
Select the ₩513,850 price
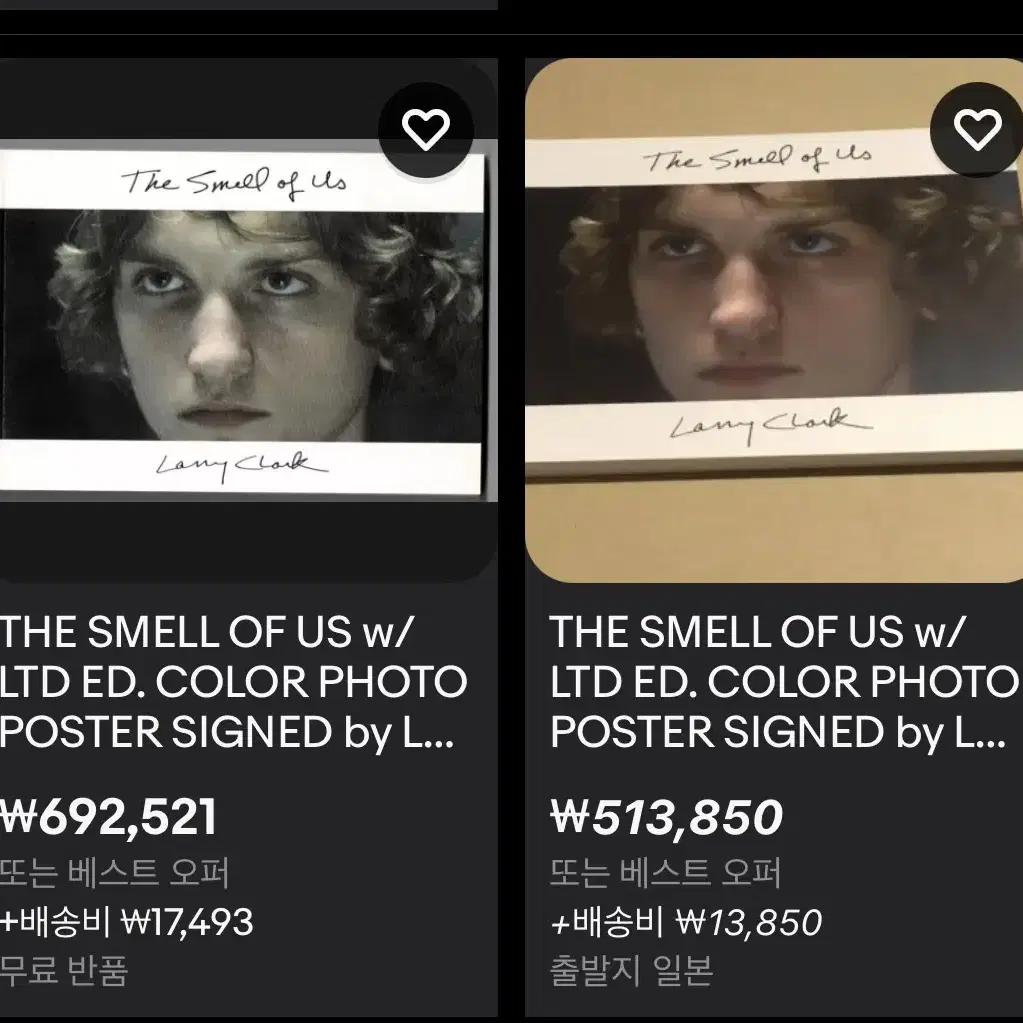pos(666,817)
